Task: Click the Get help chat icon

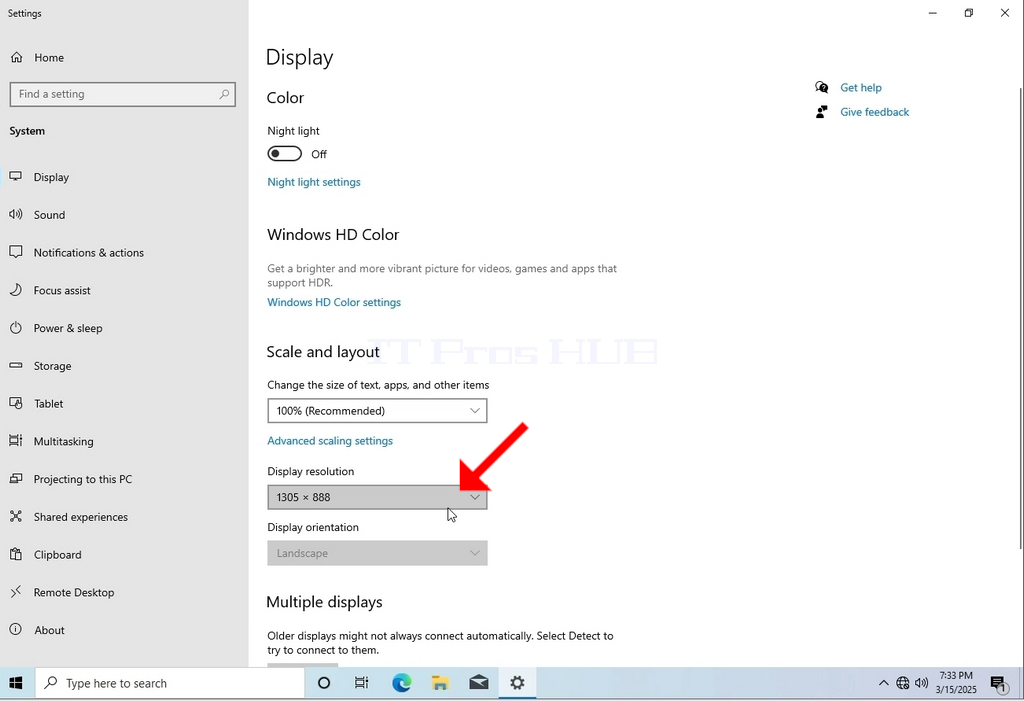Action: pos(822,88)
